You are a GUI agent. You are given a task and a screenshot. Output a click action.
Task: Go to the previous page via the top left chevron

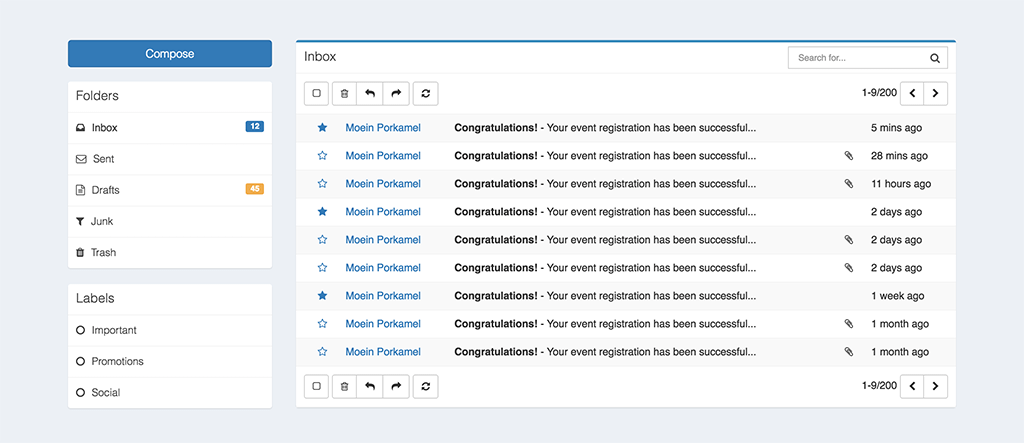tap(912, 93)
